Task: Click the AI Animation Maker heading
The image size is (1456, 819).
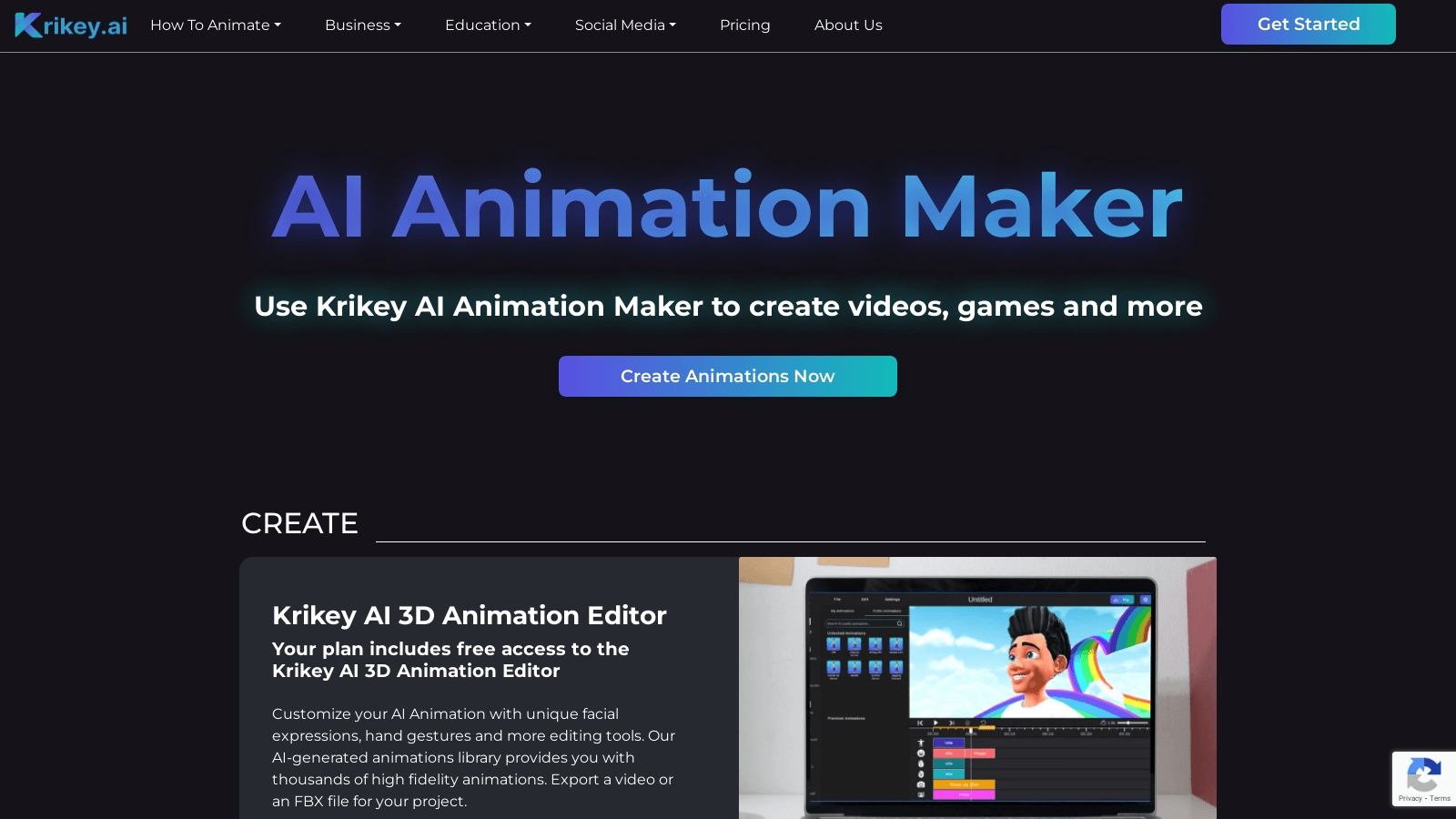Action: point(728,207)
